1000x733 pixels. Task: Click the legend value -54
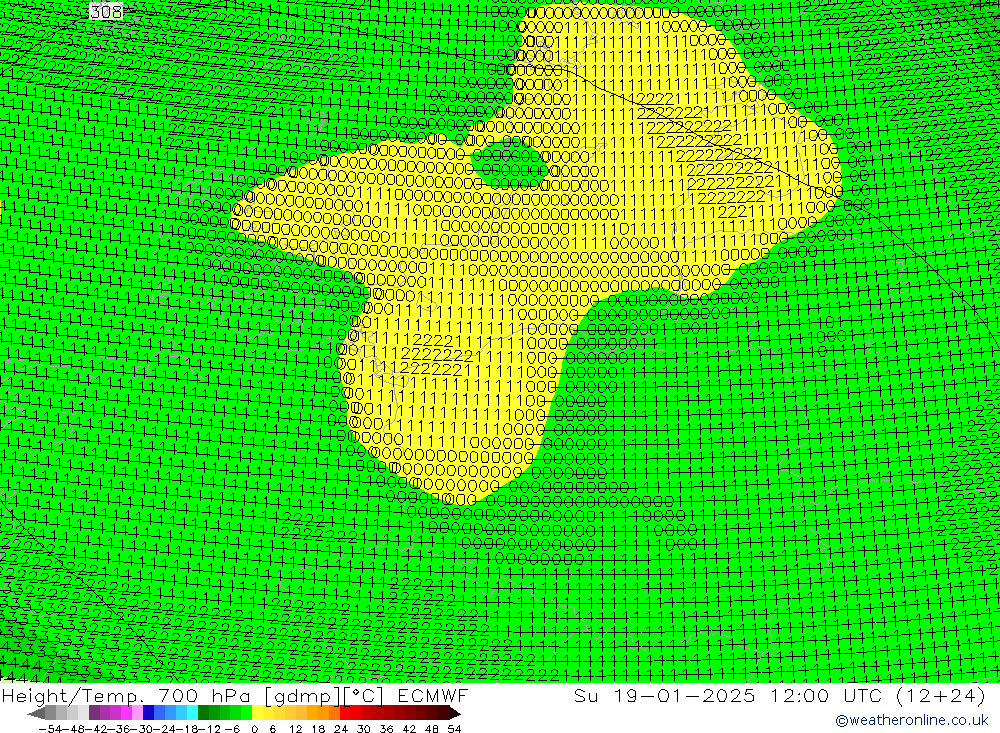pos(51,729)
